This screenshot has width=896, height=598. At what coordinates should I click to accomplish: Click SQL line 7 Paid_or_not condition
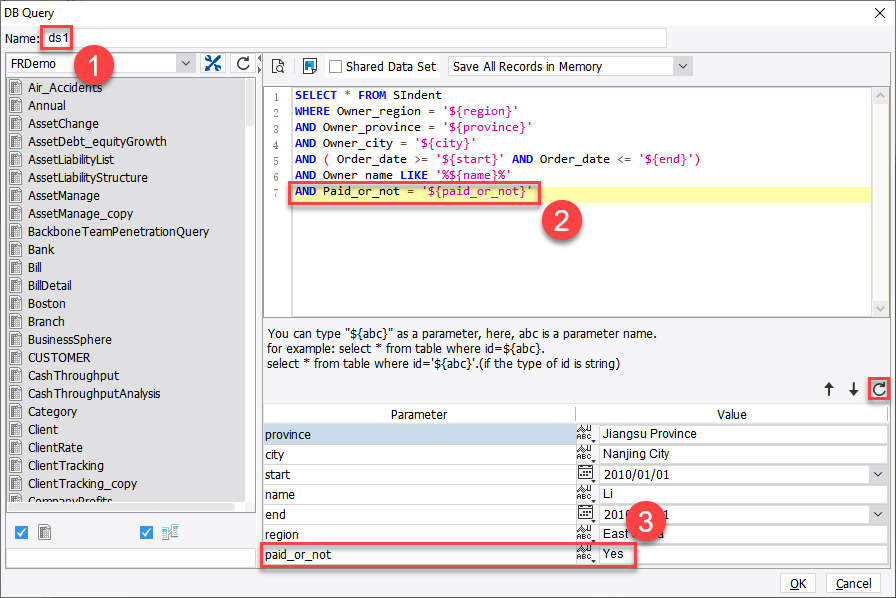coord(413,192)
